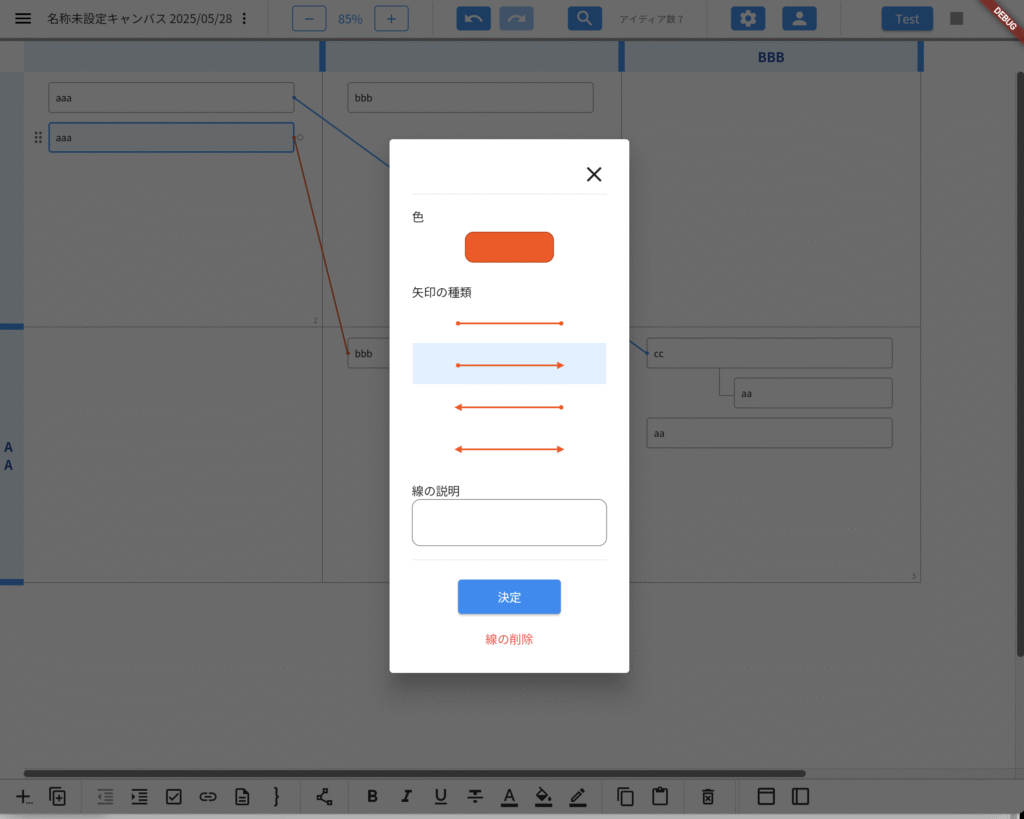Click the zoom in plus button
The width and height of the screenshot is (1024, 819).
click(x=391, y=18)
